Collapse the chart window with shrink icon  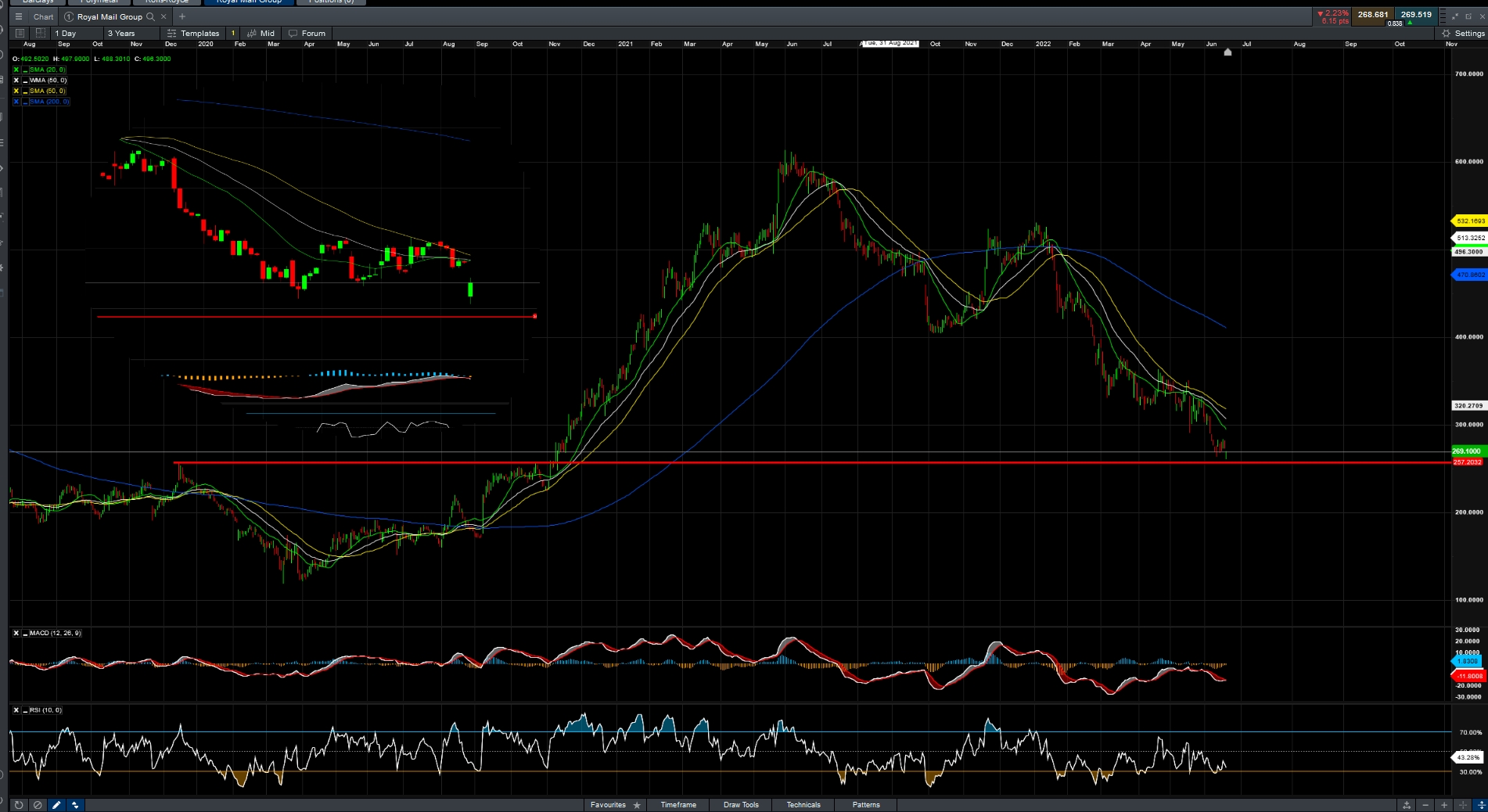[x=1456, y=16]
